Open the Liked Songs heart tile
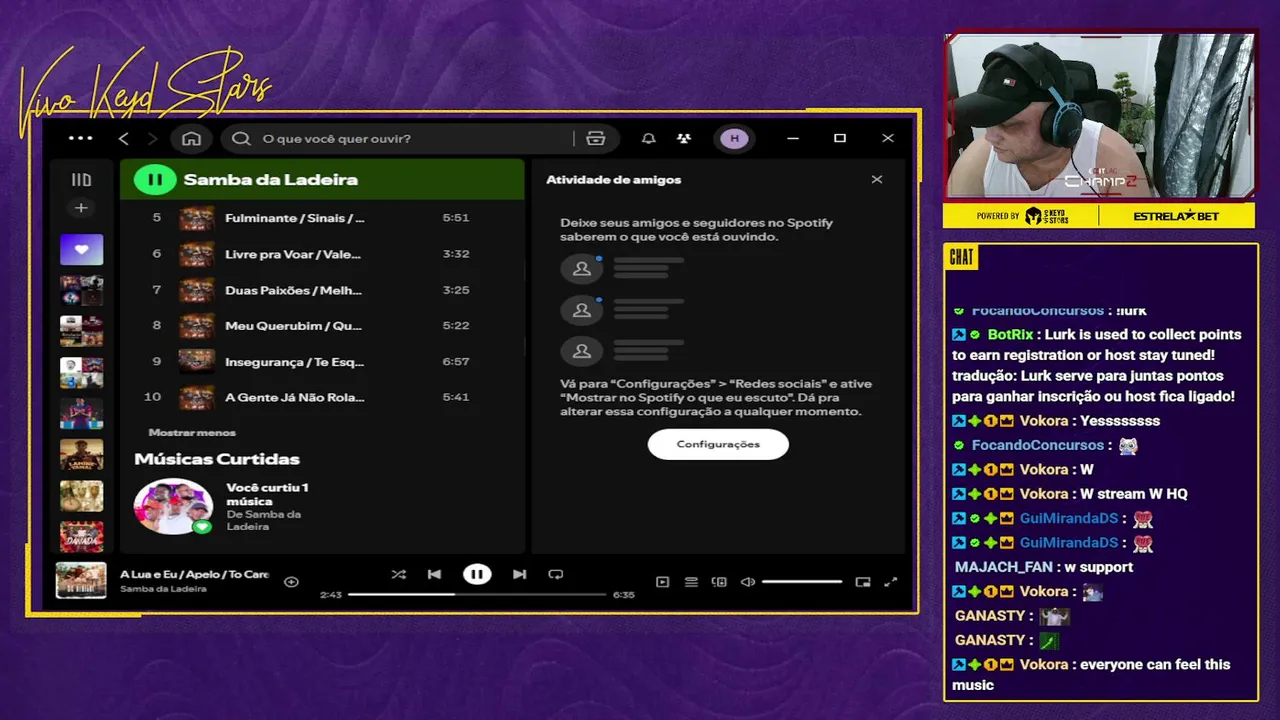This screenshot has width=1280, height=720. pos(81,249)
